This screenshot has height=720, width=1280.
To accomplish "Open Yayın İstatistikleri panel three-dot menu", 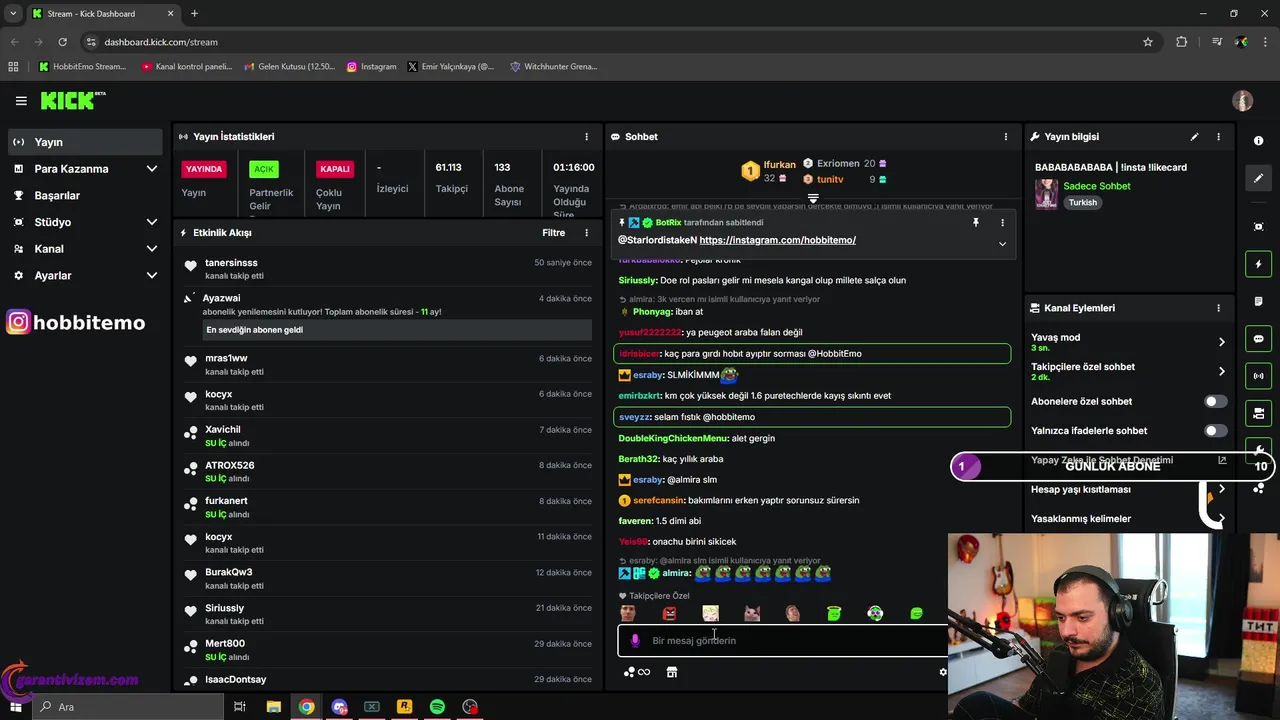I will pyautogui.click(x=587, y=137).
